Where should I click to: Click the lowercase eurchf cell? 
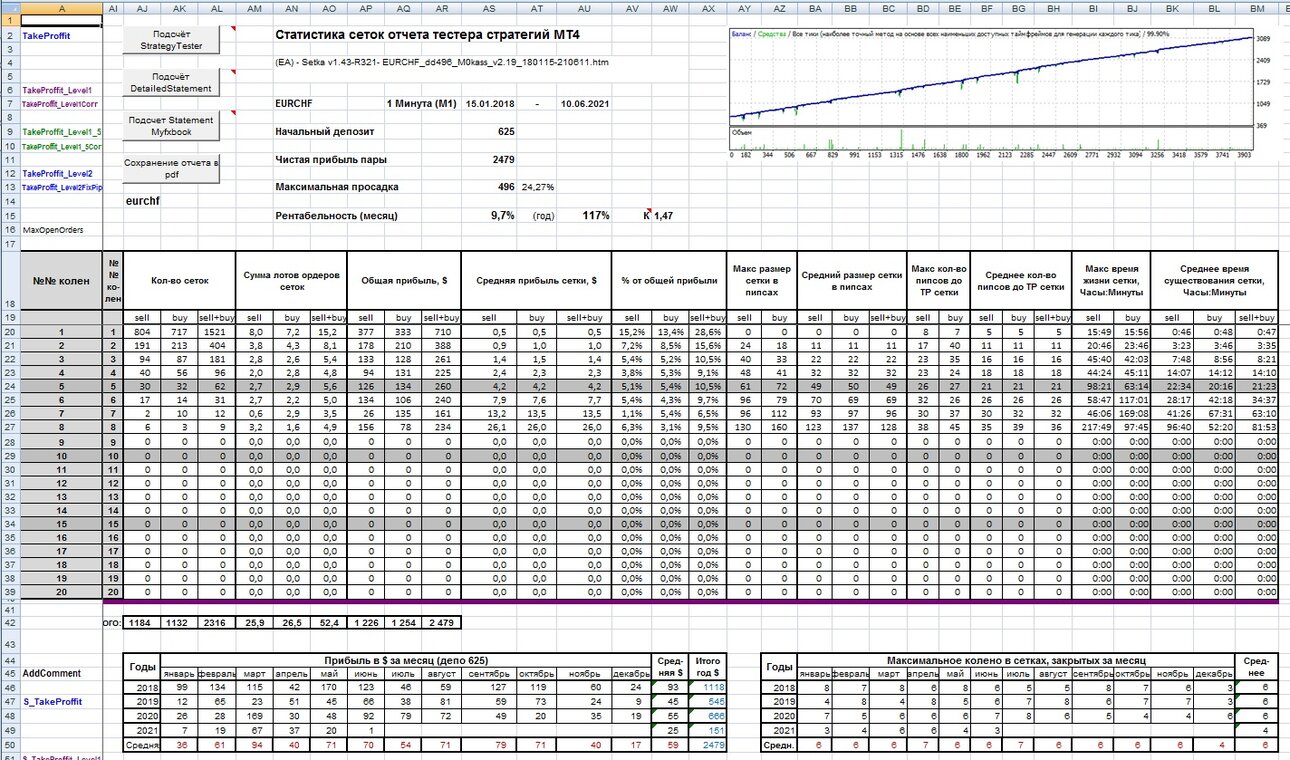[143, 201]
